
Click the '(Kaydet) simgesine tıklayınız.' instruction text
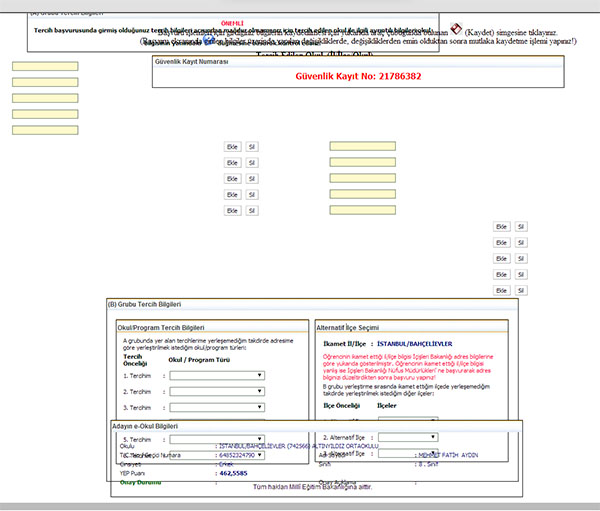[x=511, y=33]
